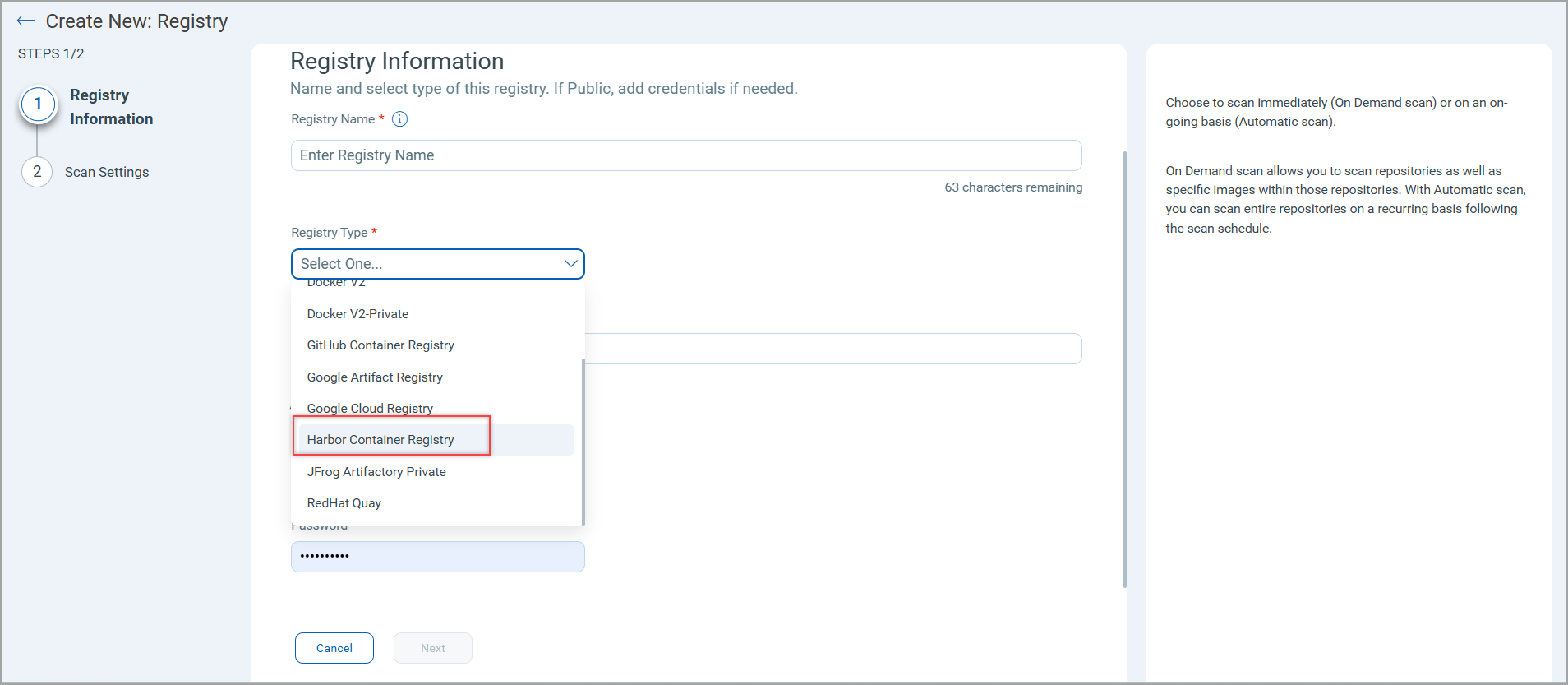Click the Cancel button
Image resolution: width=1568 pixels, height=685 pixels.
[334, 648]
